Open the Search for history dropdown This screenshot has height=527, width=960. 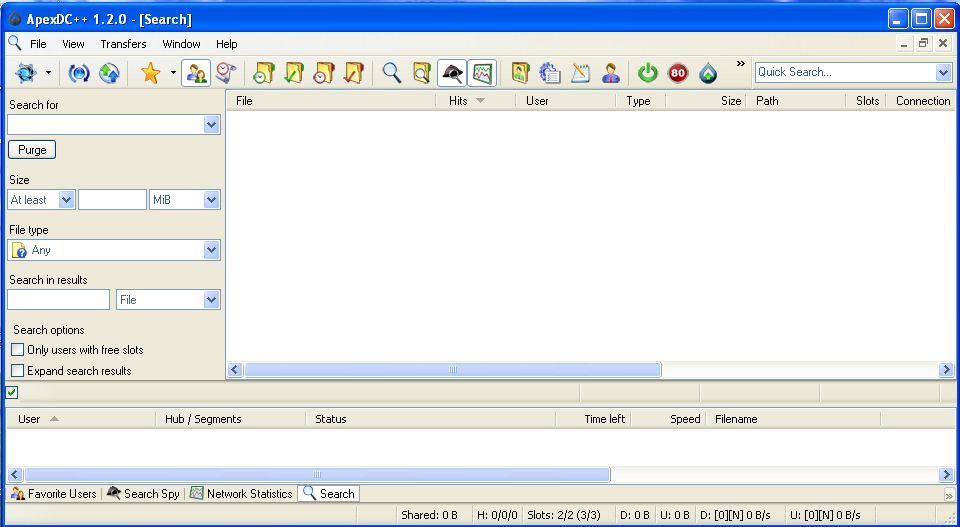click(212, 125)
